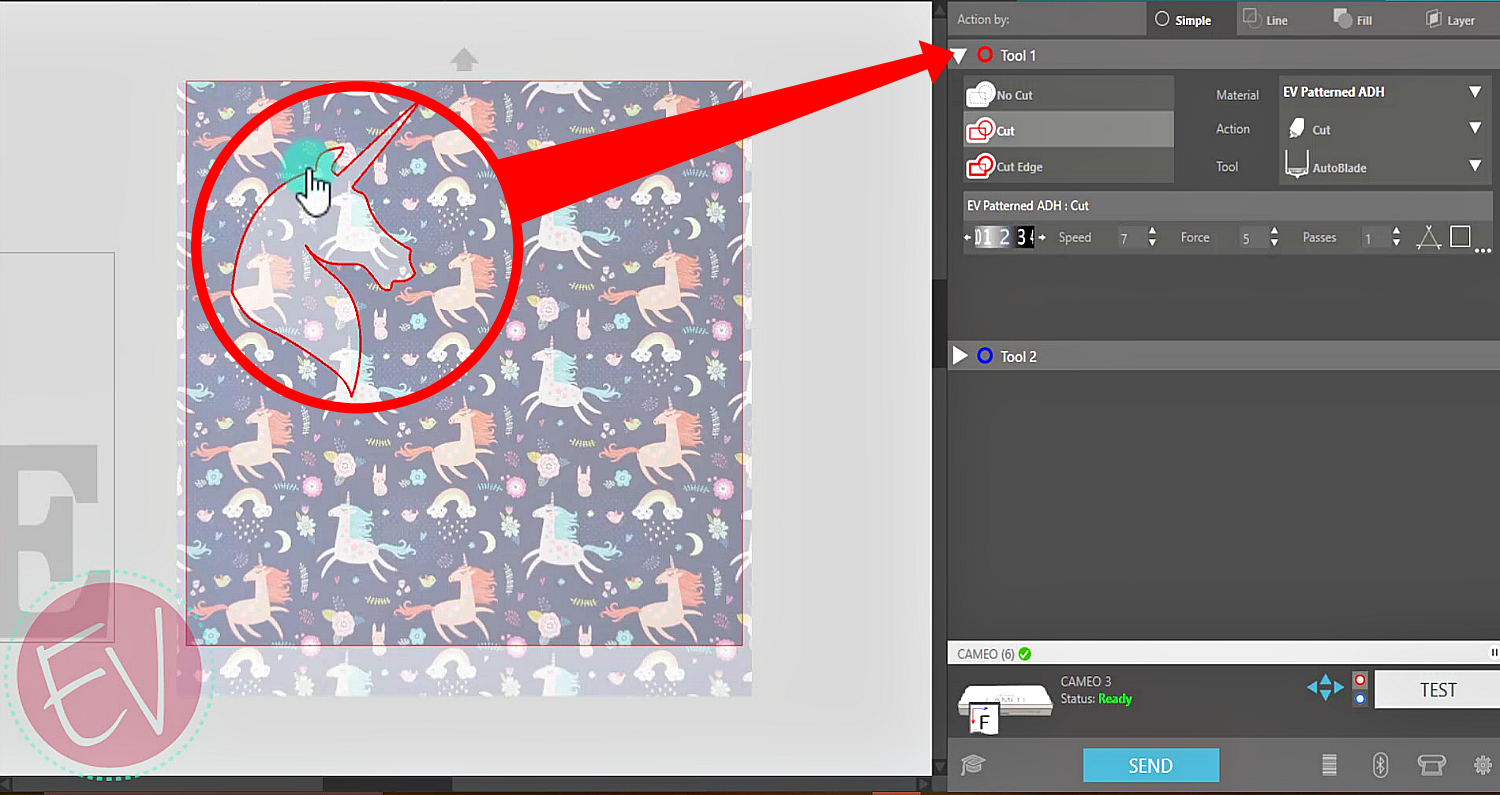
Task: Switch to the Line action tab
Action: [x=1268, y=19]
